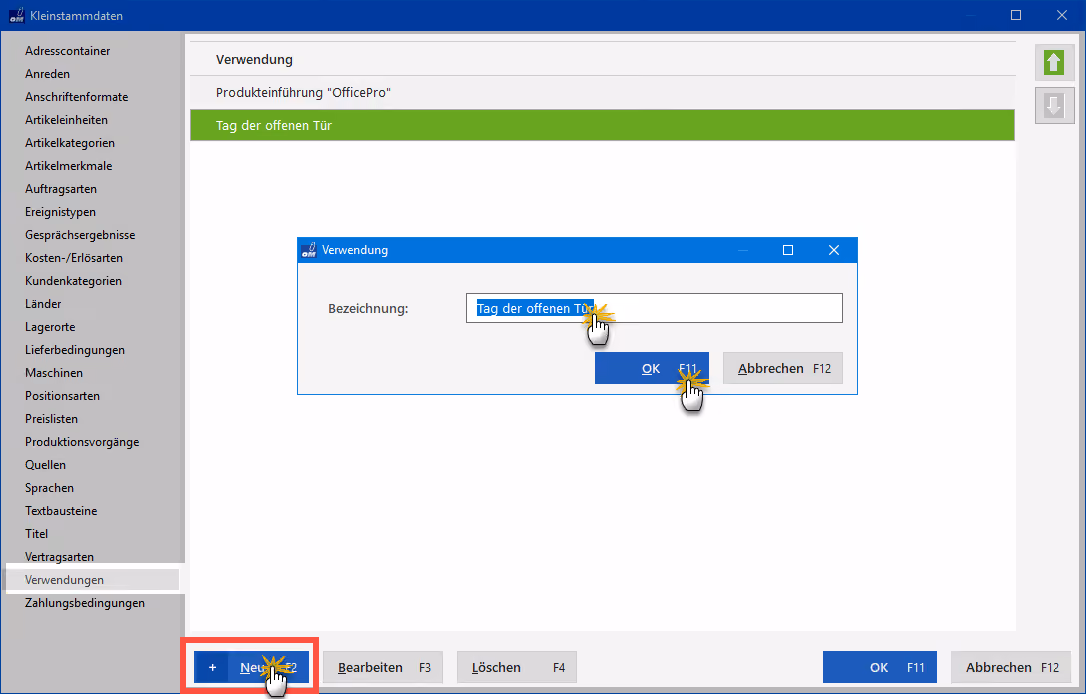Select Positionsarten in the sidebar

pyautogui.click(x=62, y=396)
